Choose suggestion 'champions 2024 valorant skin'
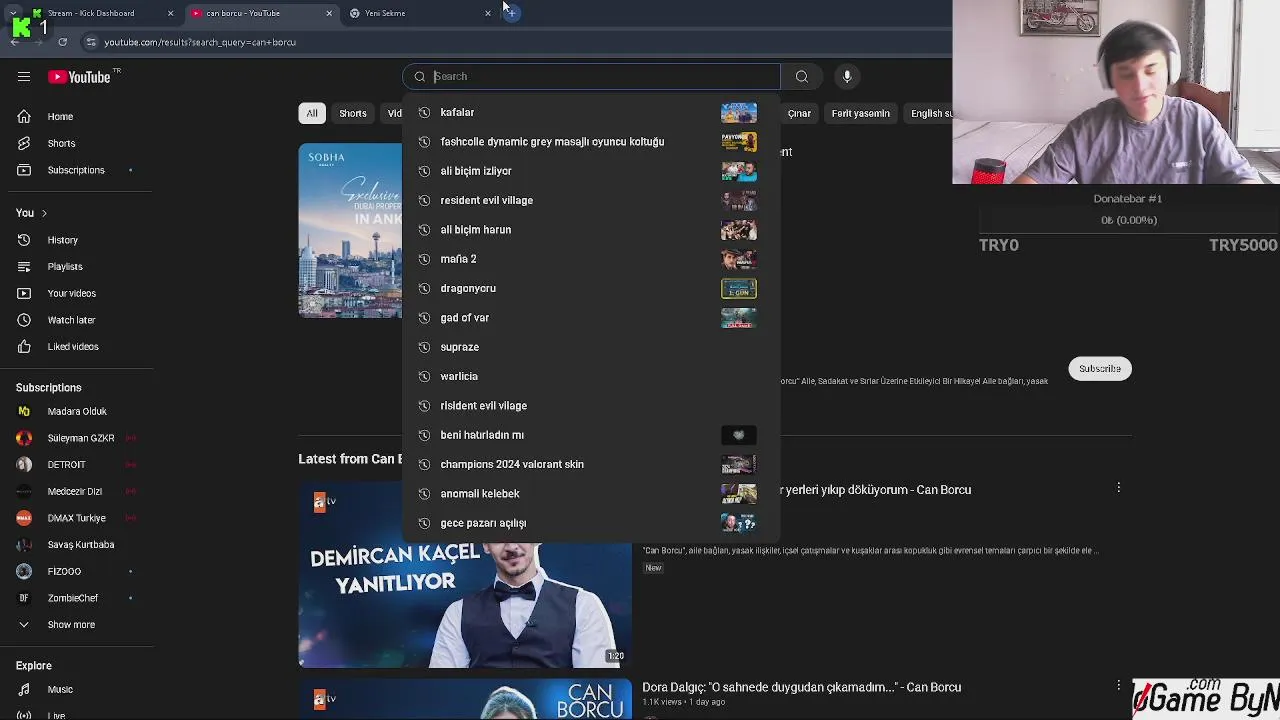Image resolution: width=1280 pixels, height=720 pixels. [x=590, y=464]
